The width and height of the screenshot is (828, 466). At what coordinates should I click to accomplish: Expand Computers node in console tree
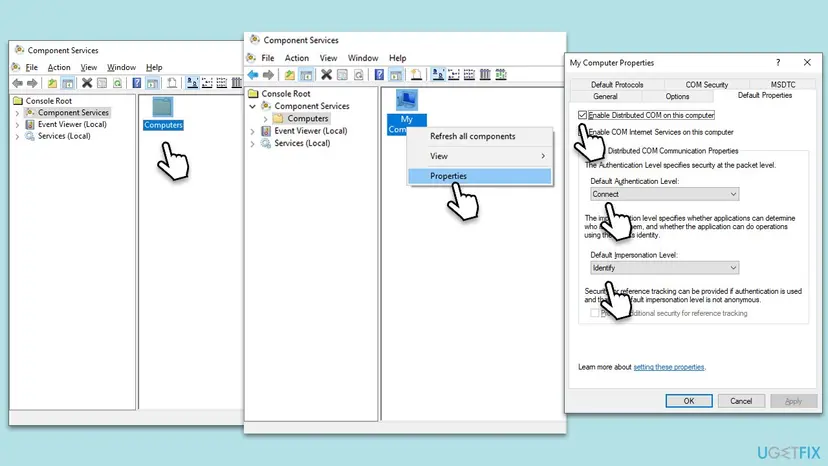[x=266, y=119]
